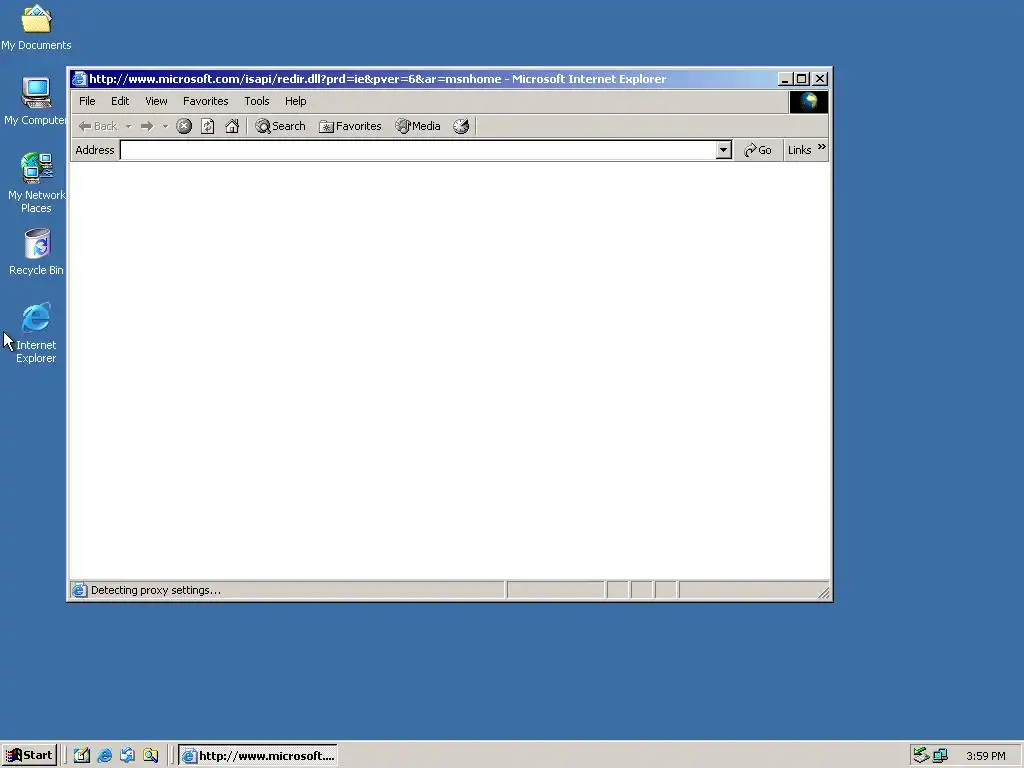Open the Tools menu
Image resolution: width=1024 pixels, height=768 pixels.
coord(257,101)
